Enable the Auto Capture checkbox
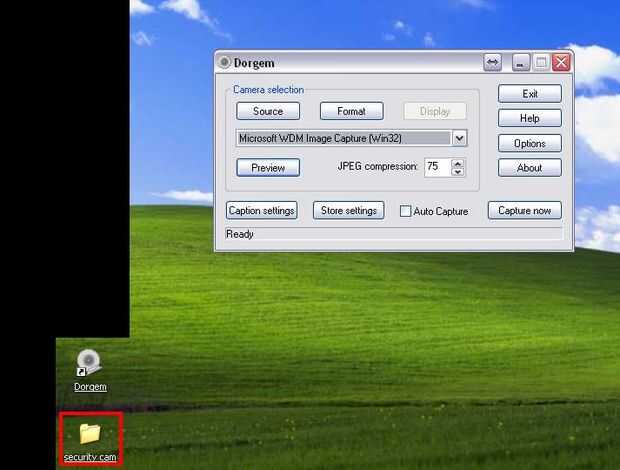 coord(405,211)
